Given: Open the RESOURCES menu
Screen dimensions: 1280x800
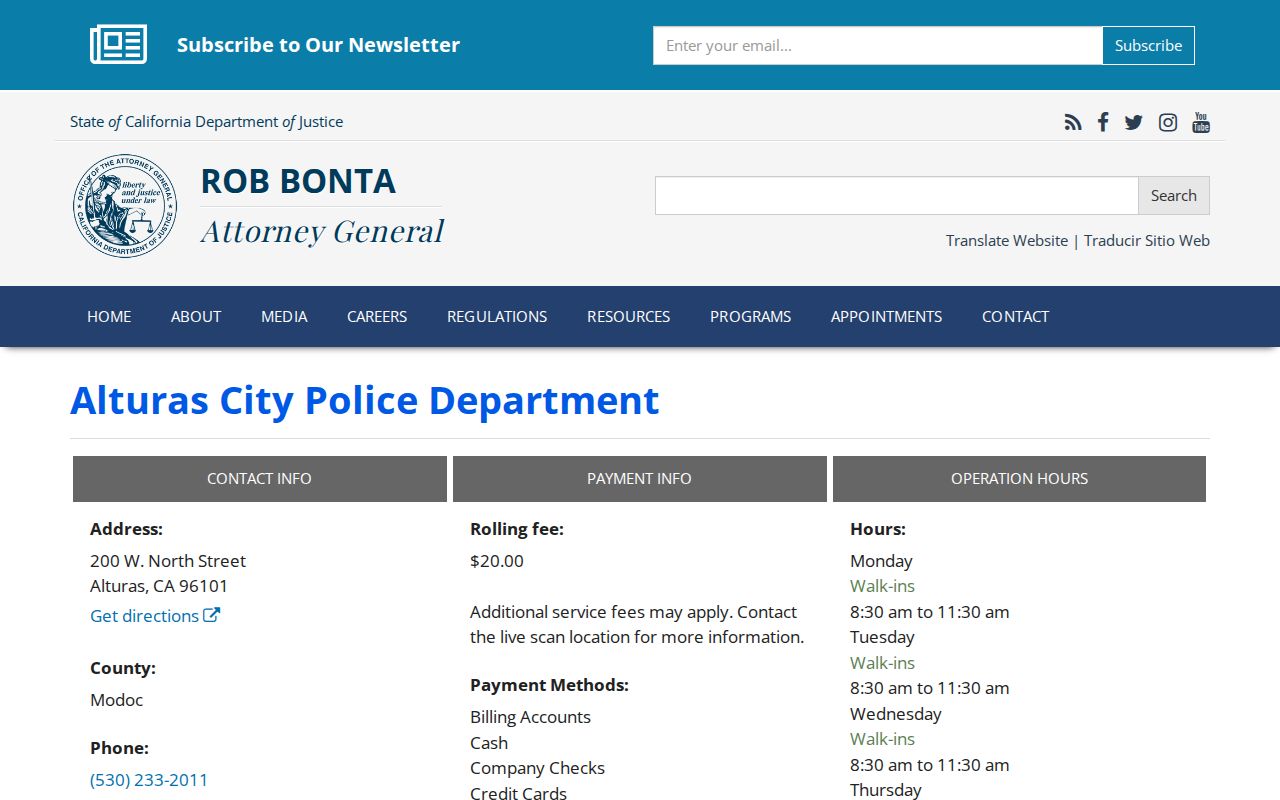Looking at the screenshot, I should coord(629,316).
